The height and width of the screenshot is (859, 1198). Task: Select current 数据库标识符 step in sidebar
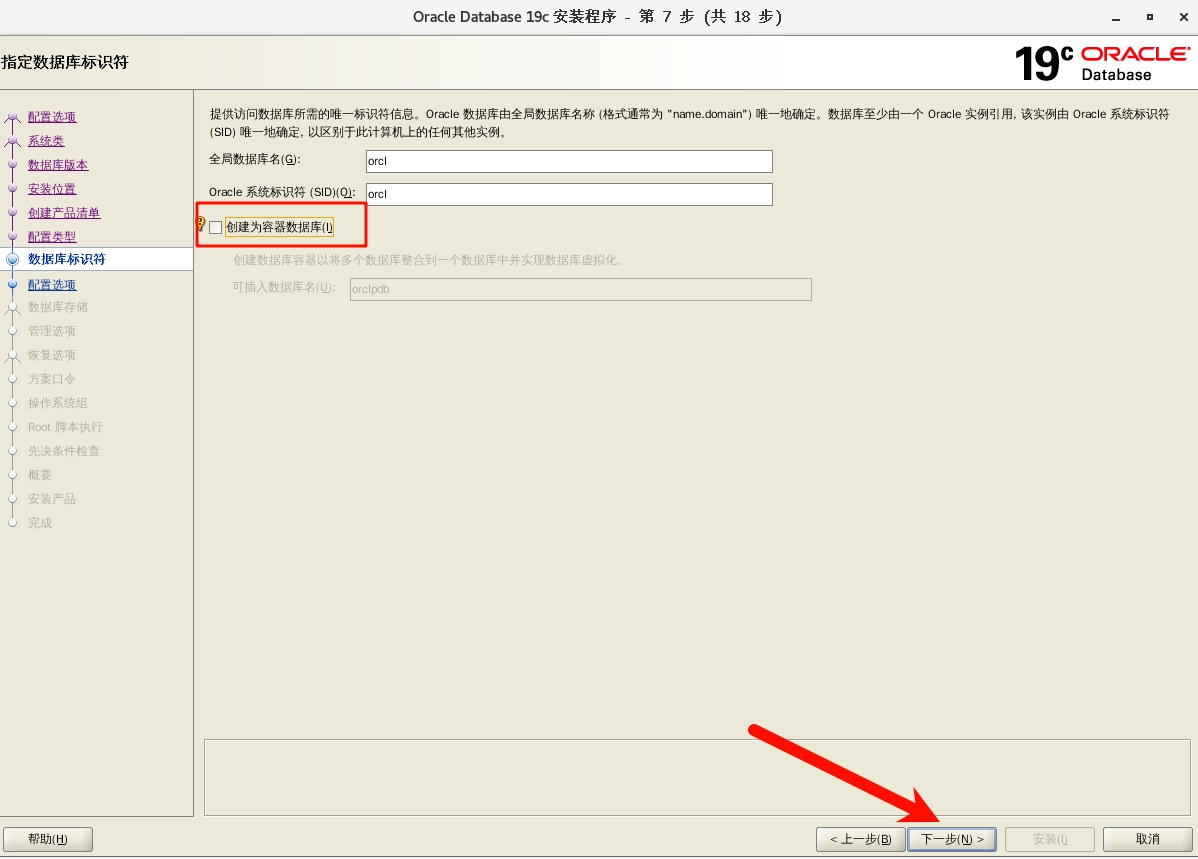point(66,259)
